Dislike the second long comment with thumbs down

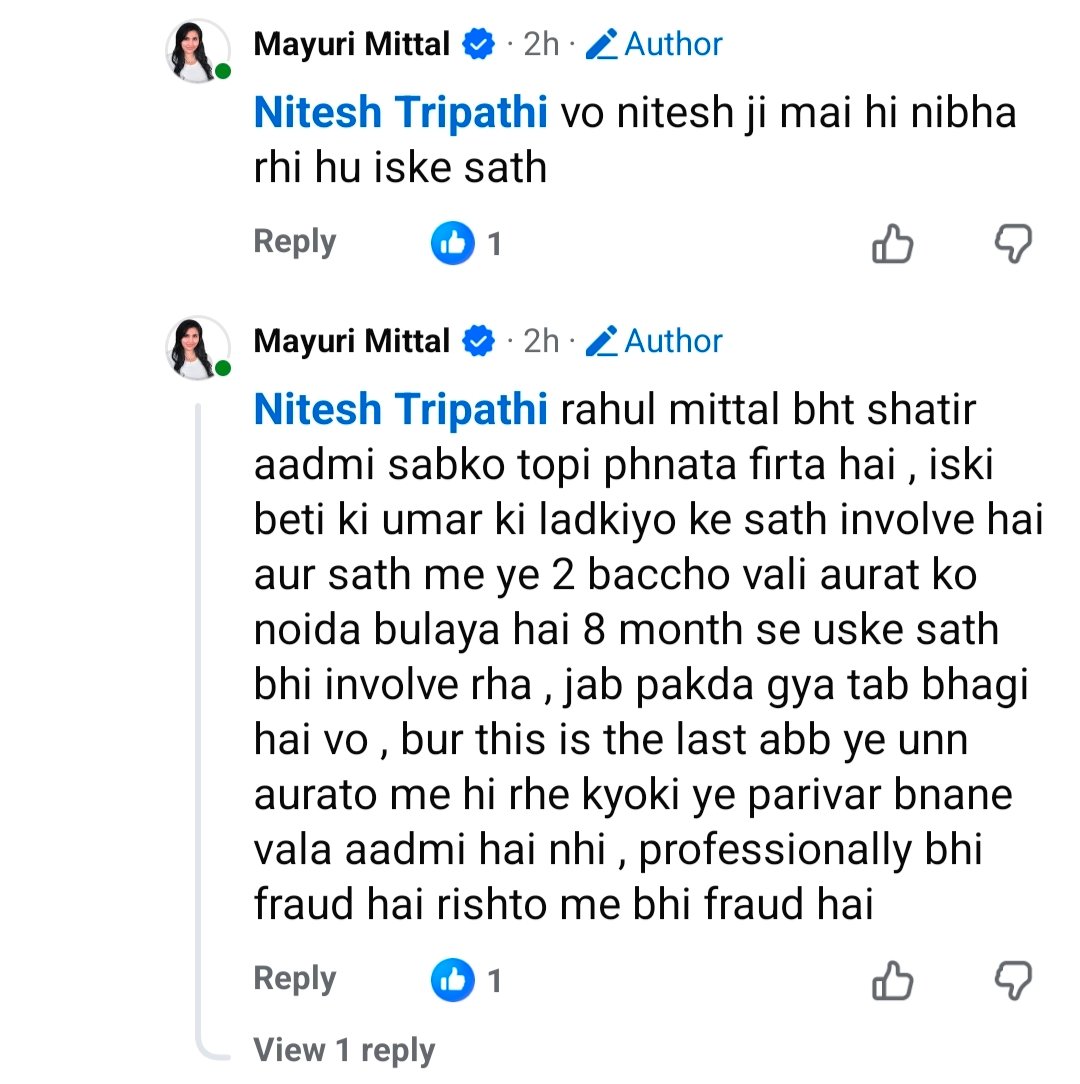point(1012,980)
